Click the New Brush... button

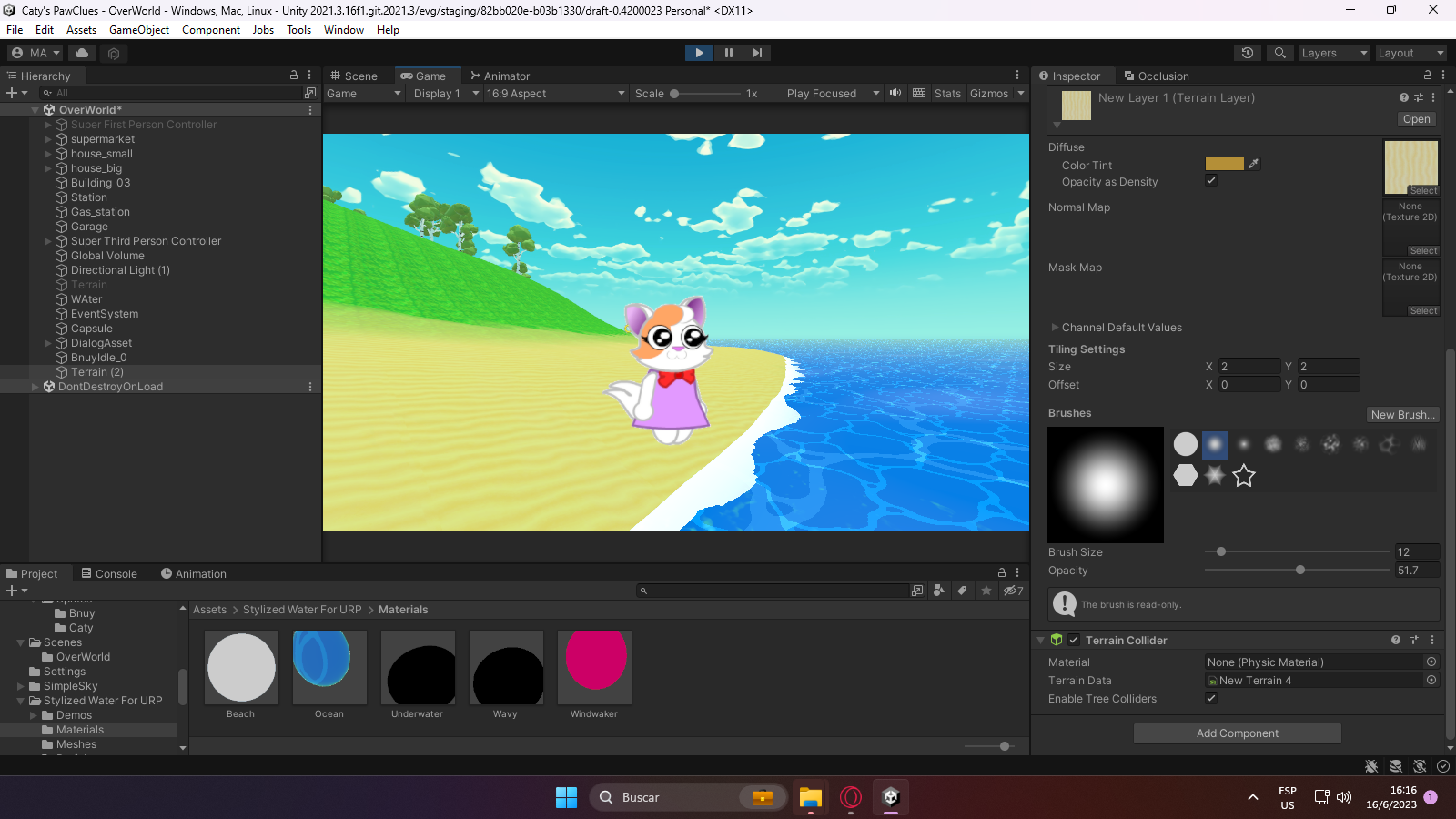coord(1403,414)
